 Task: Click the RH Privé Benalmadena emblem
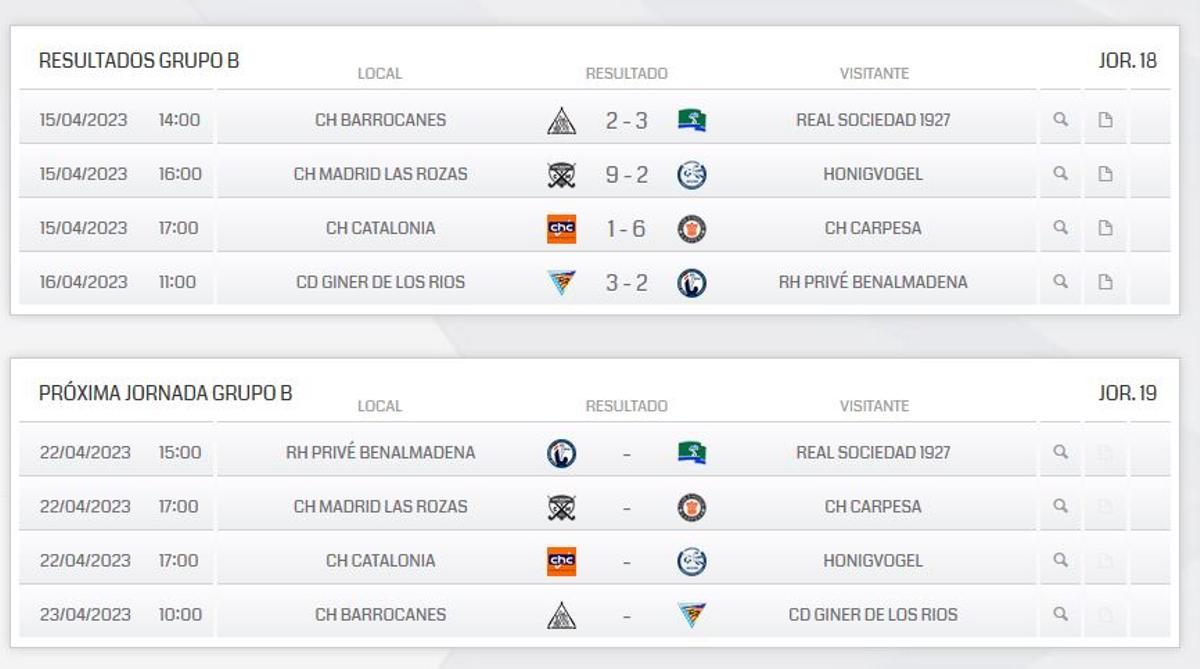point(692,281)
